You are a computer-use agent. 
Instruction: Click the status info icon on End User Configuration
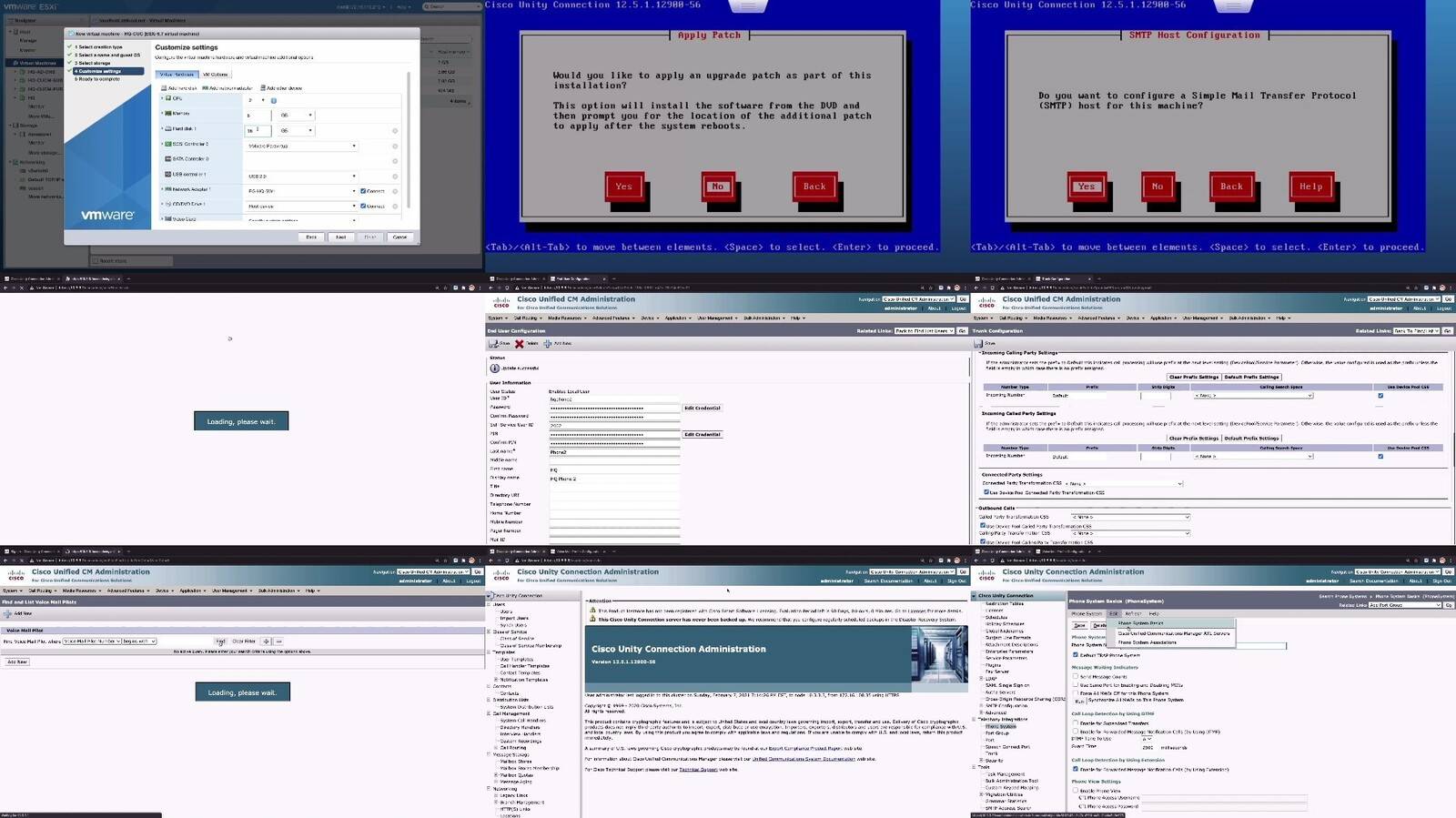495,369
